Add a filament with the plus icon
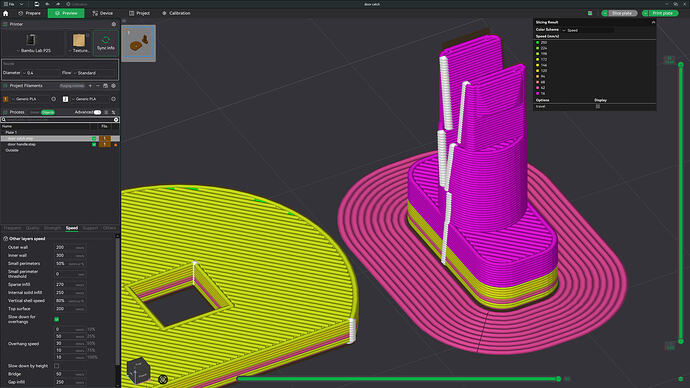Viewport: 690px width, 388px height. click(90, 86)
